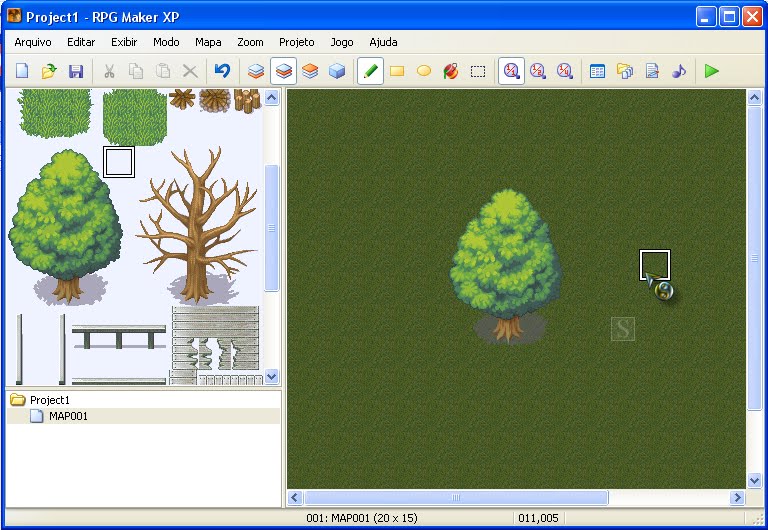
Task: Click tileset palette scroll down arrow
Action: coord(272,377)
